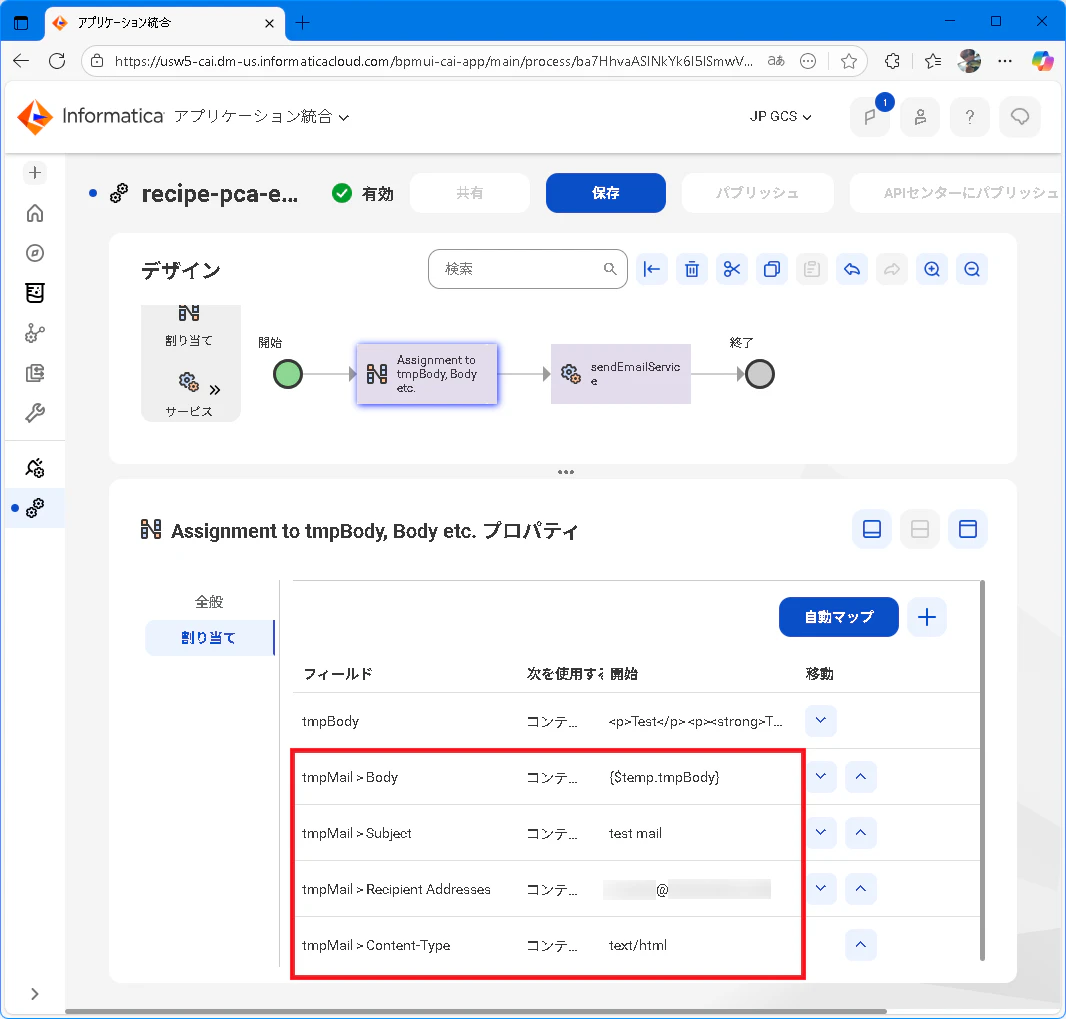1066x1019 pixels.
Task: Move tmpBody row down
Action: [x=821, y=721]
